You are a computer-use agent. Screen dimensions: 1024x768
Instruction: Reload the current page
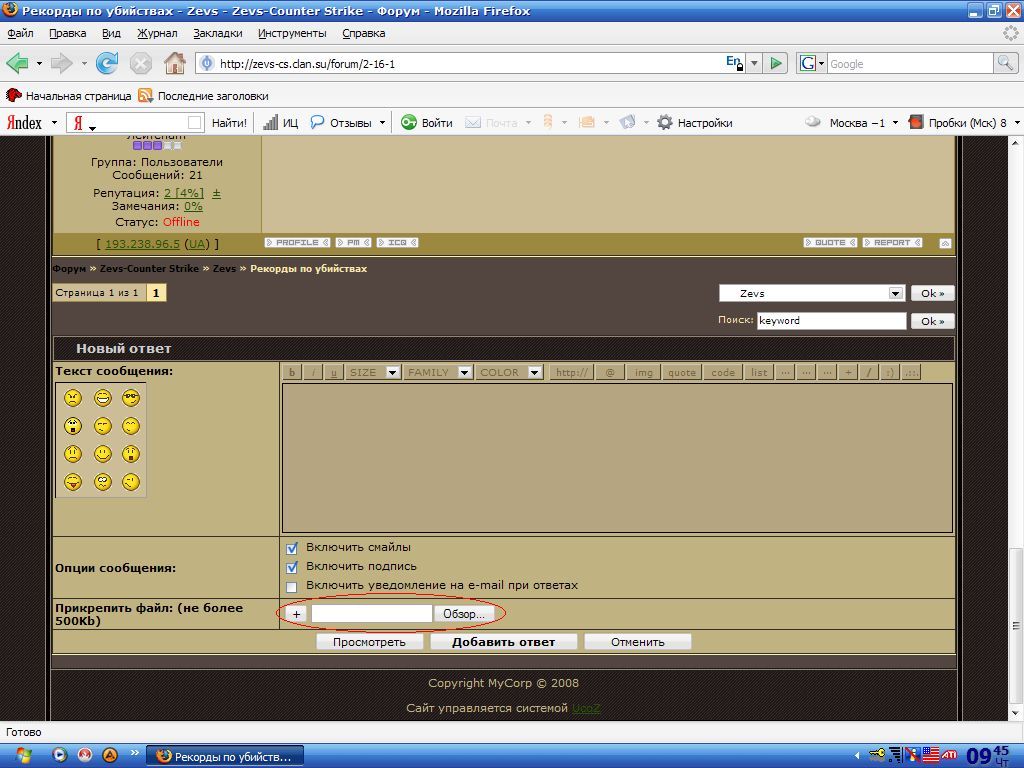tap(107, 63)
